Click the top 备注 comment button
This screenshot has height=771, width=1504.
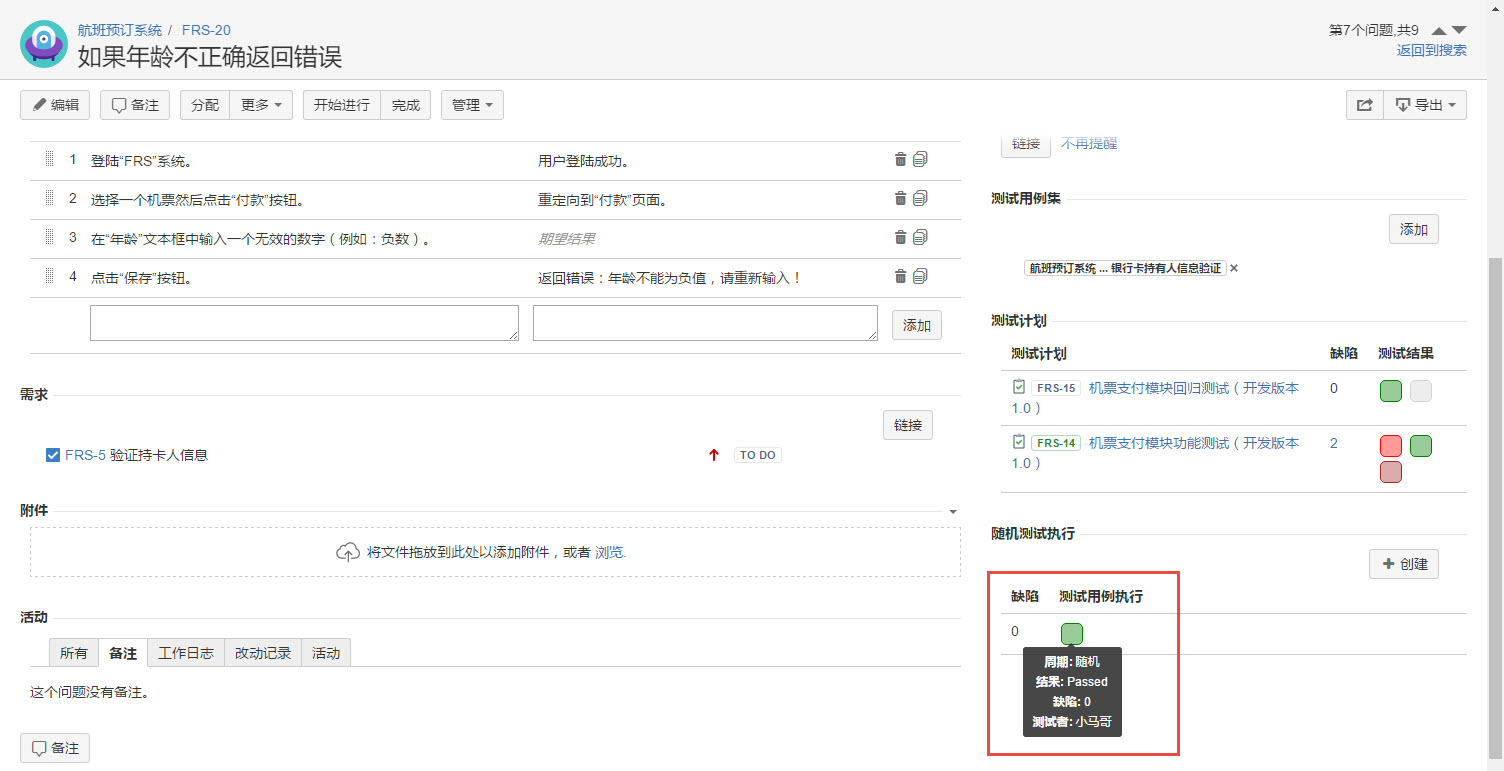(135, 105)
